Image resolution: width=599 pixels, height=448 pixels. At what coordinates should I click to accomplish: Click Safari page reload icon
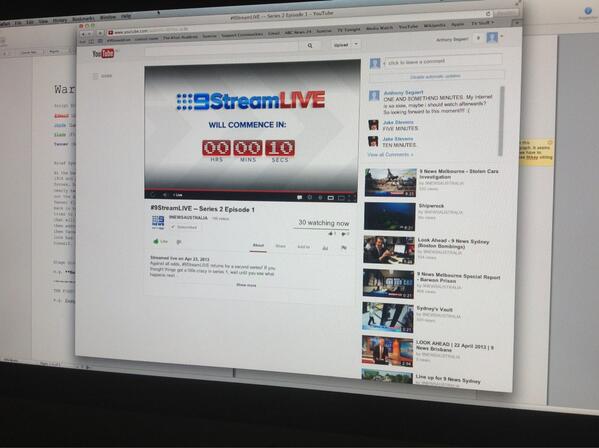coord(488,14)
